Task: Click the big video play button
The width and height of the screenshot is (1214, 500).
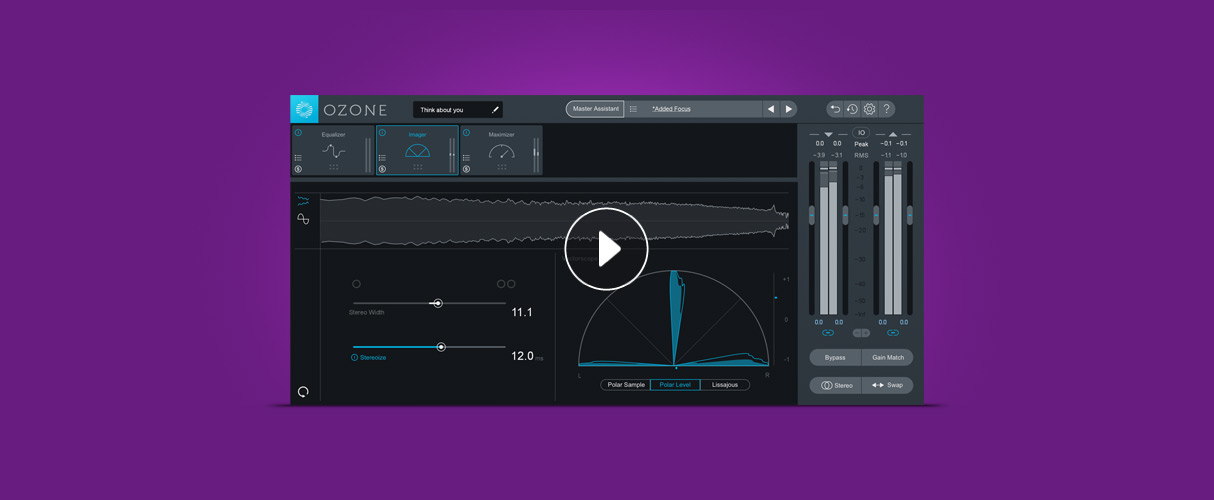Action: coord(606,249)
